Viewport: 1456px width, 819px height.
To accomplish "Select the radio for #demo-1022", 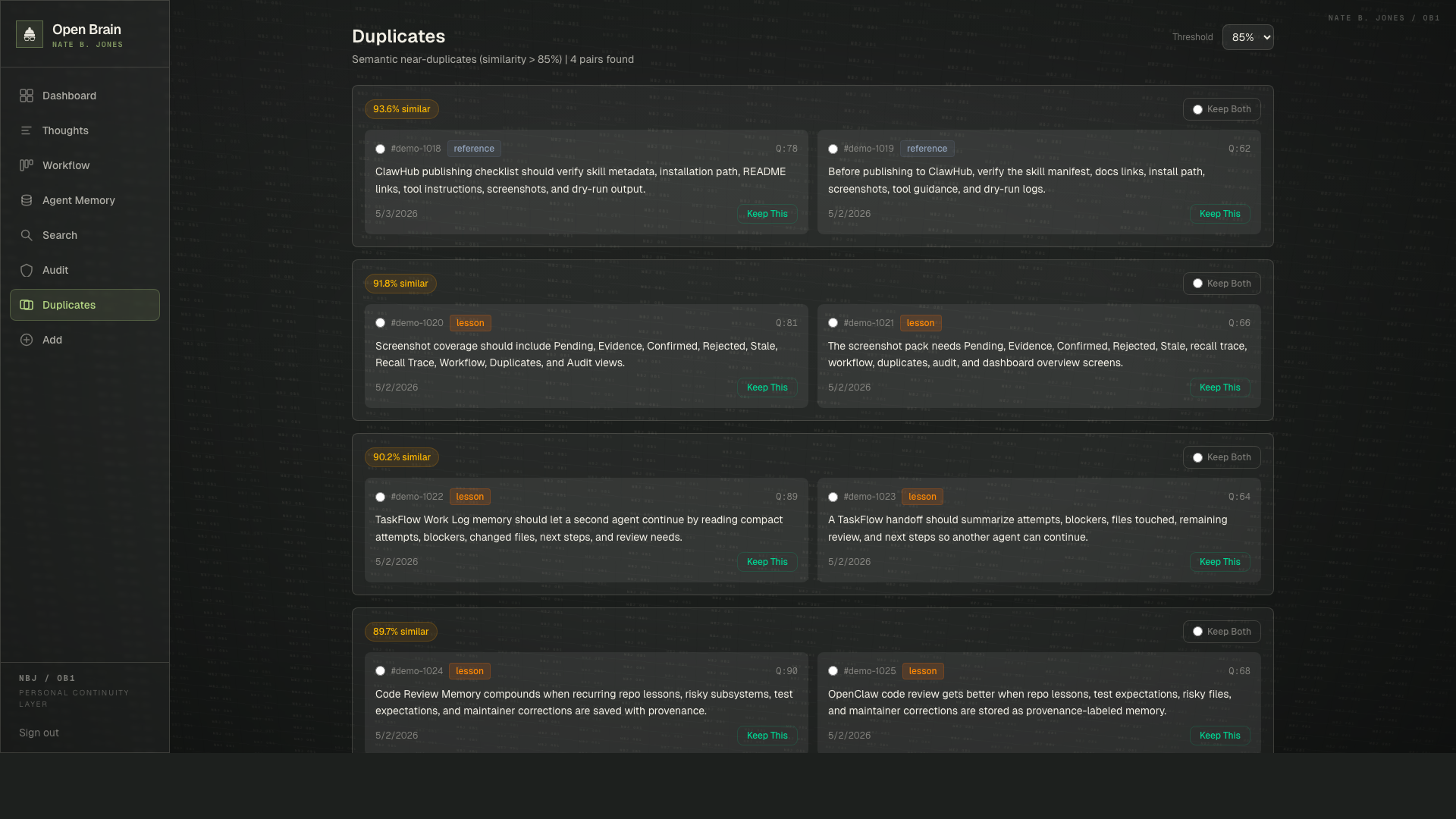I will [x=380, y=497].
